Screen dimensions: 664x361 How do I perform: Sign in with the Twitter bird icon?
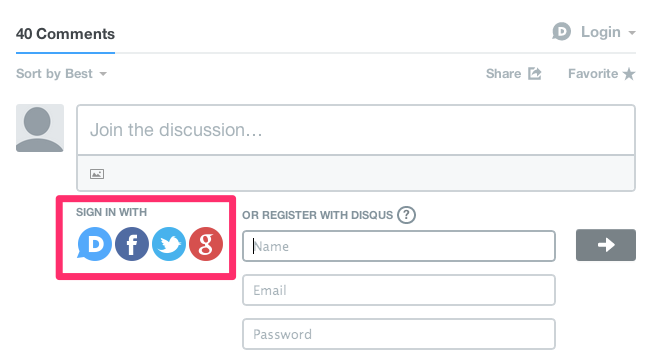(x=169, y=244)
